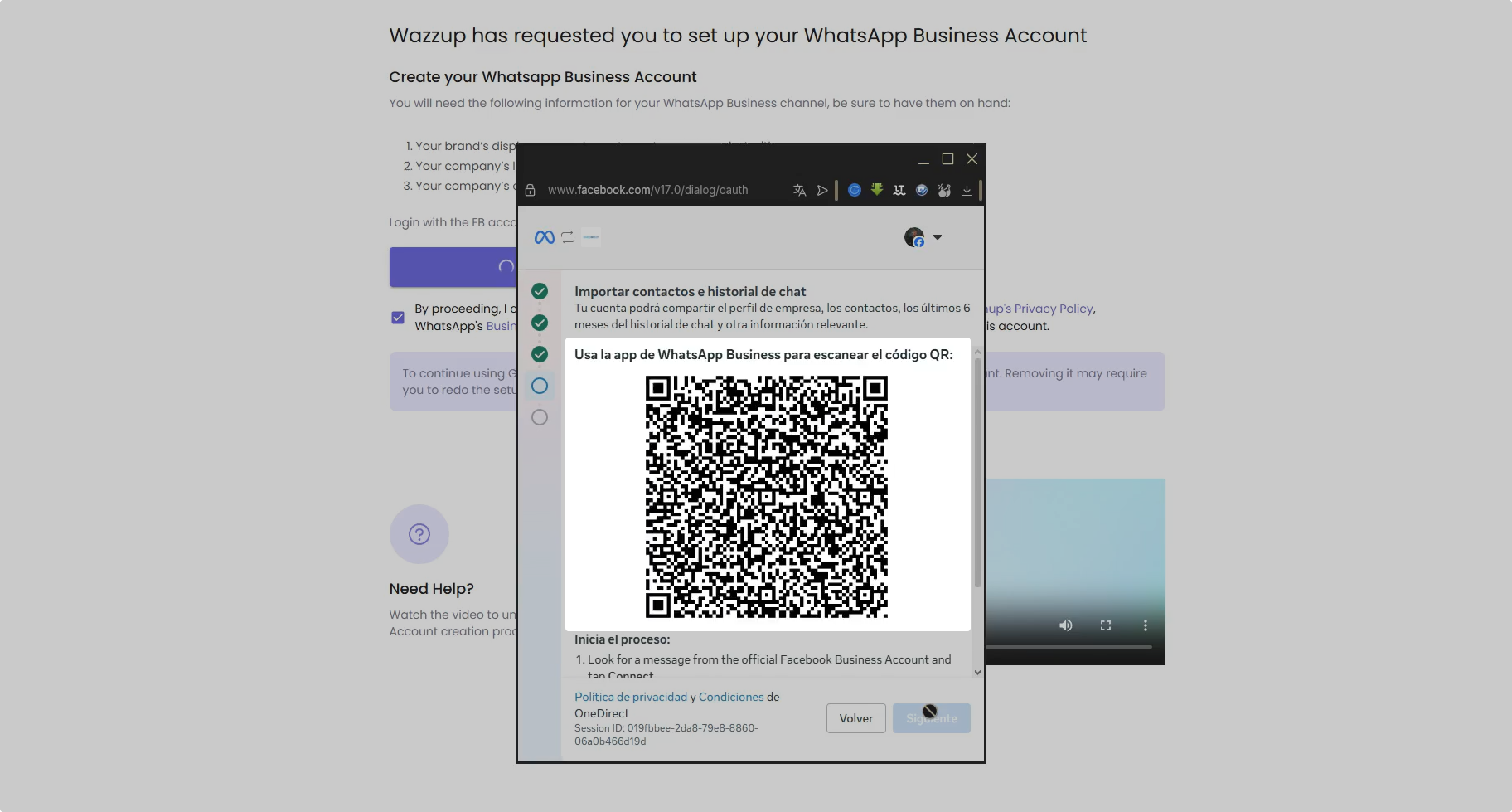
Task: Click the third completed step checkmark
Action: (540, 354)
